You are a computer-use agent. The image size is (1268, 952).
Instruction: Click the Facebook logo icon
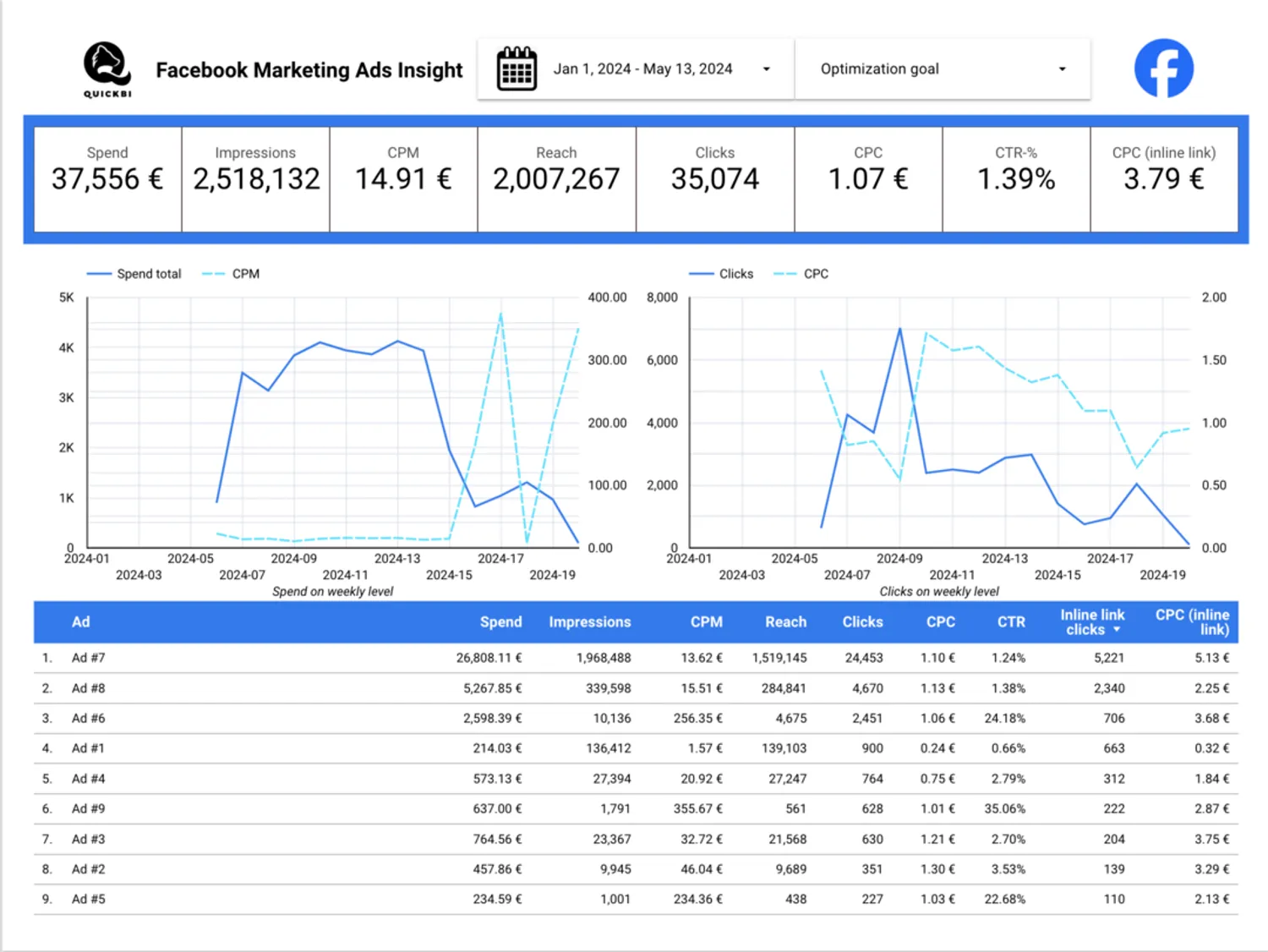pyautogui.click(x=1163, y=68)
